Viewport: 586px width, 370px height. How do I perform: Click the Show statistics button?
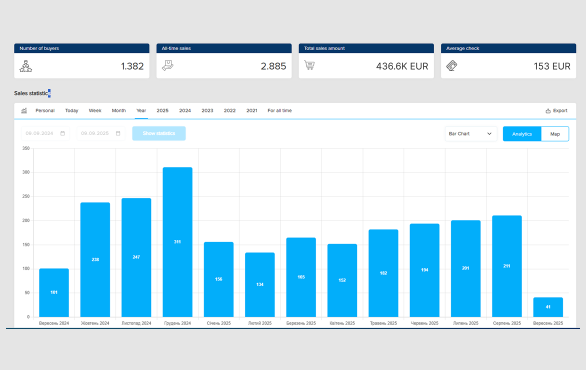click(159, 133)
